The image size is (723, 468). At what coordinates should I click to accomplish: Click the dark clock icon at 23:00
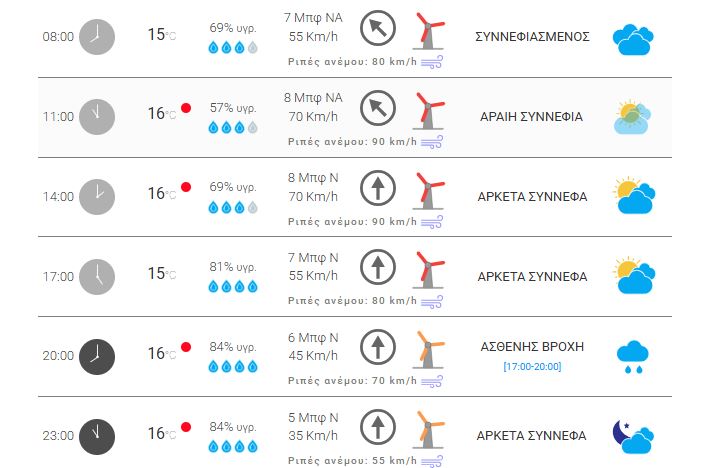tap(97, 435)
